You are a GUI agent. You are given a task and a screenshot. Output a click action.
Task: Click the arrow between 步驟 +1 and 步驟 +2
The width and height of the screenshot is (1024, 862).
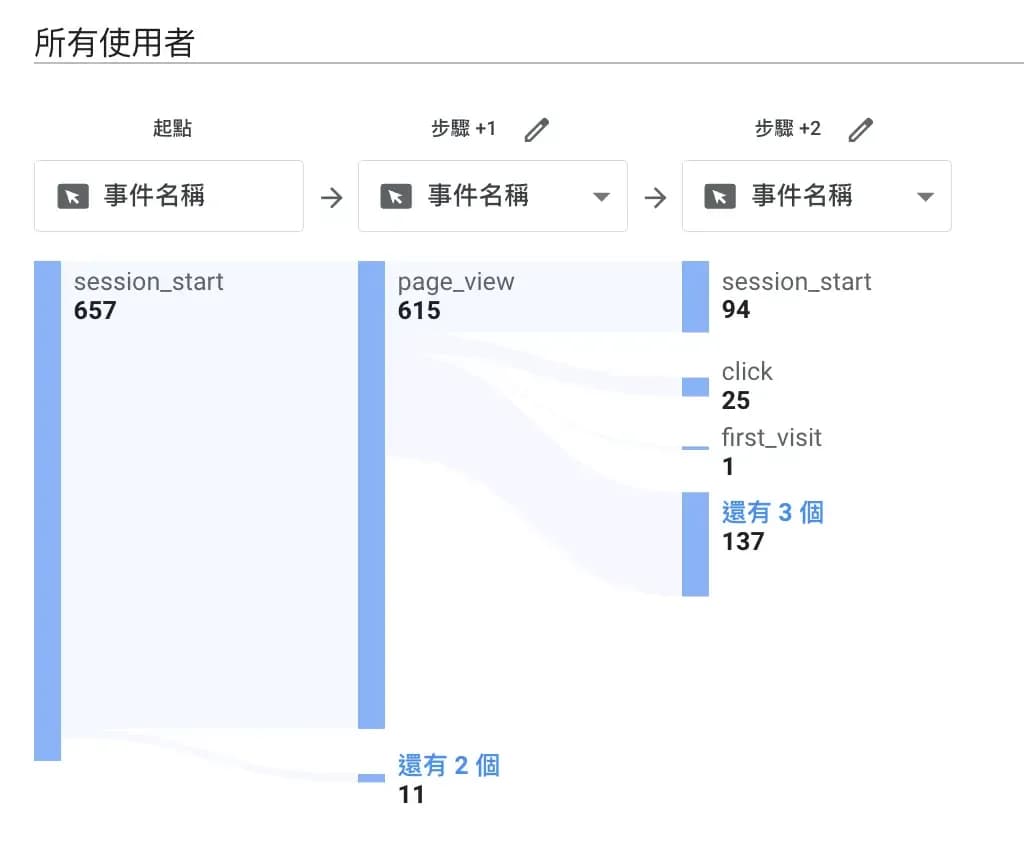(655, 198)
